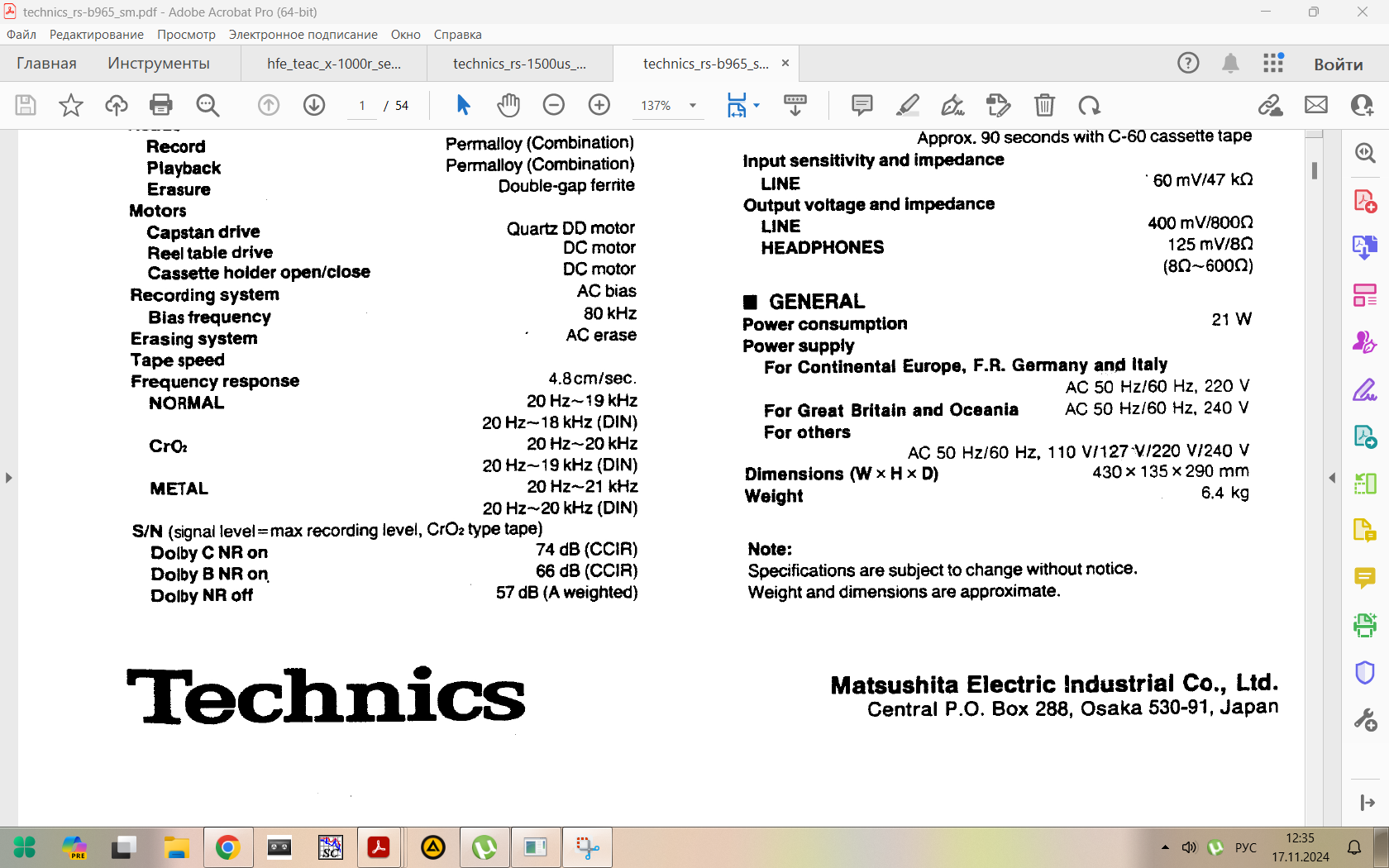Expand the left navigation pane
Screen dimensions: 1389x868
click(x=8, y=478)
